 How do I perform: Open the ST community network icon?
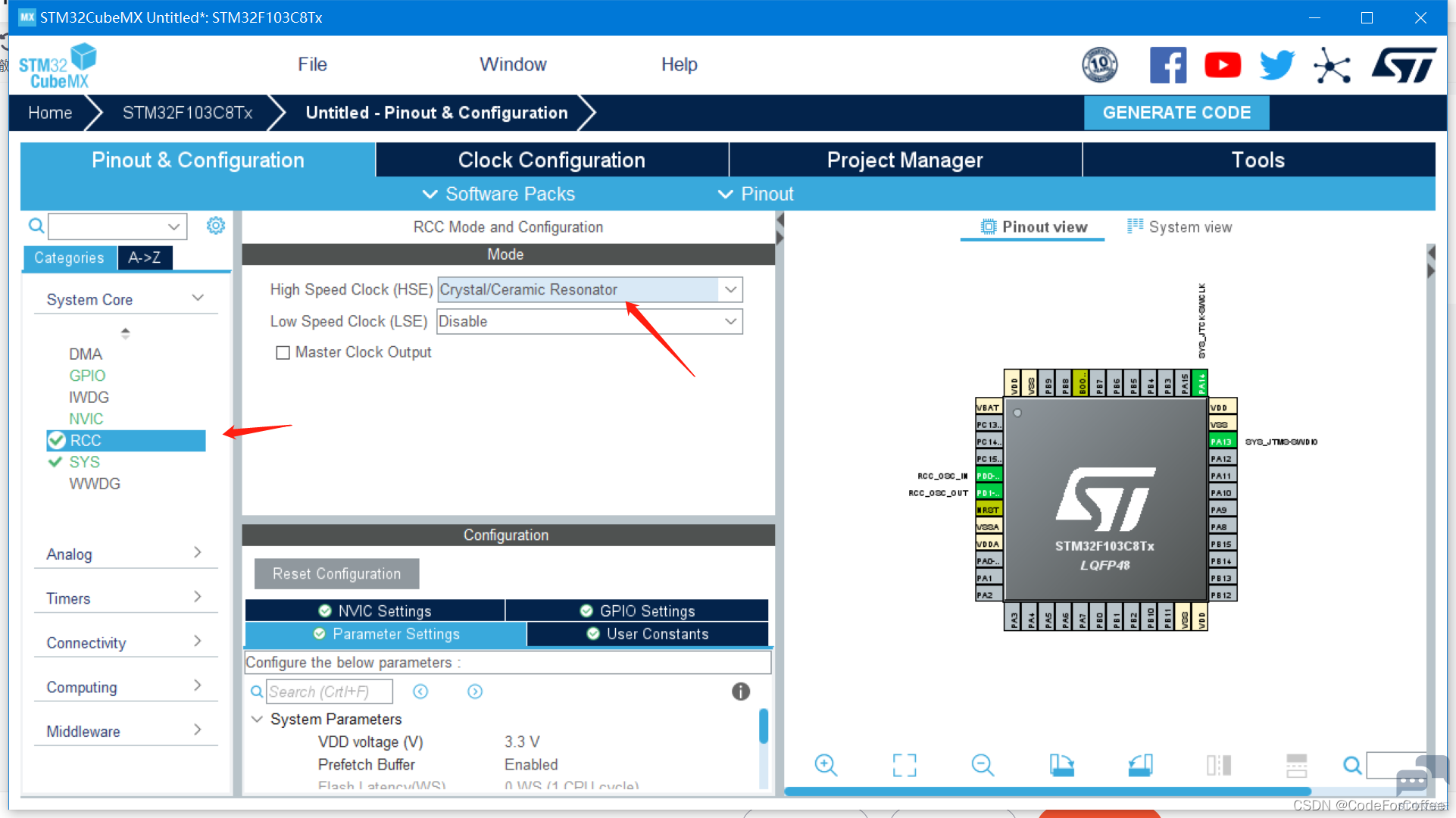(1333, 65)
